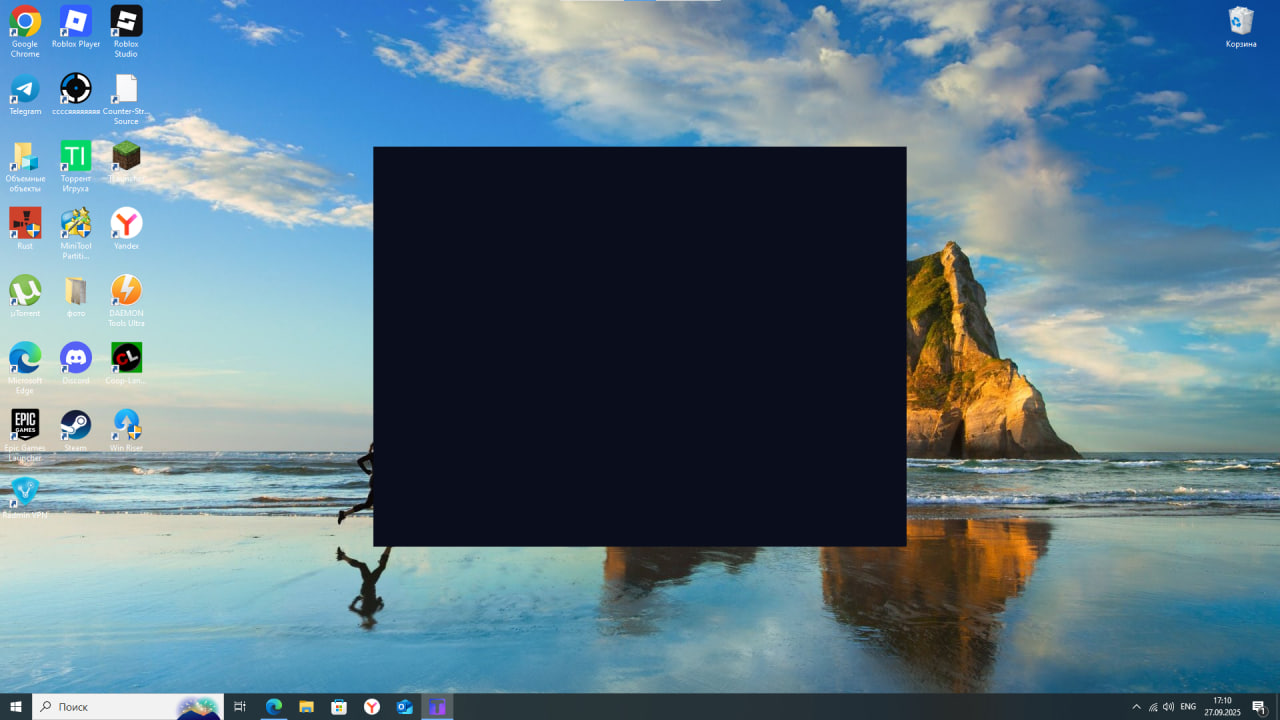Open the Task View button
Screen dimensions: 1280x720
tap(240, 707)
